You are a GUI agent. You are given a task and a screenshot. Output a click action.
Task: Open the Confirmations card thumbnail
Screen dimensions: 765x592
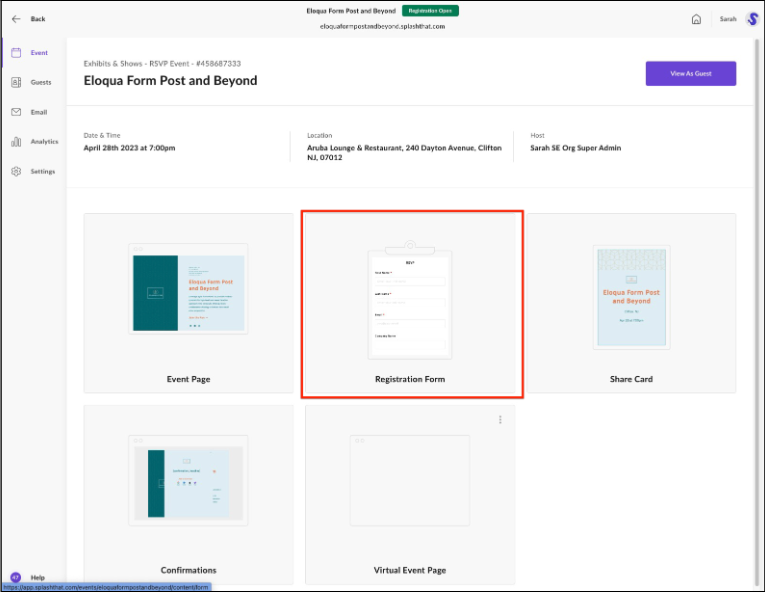188,480
